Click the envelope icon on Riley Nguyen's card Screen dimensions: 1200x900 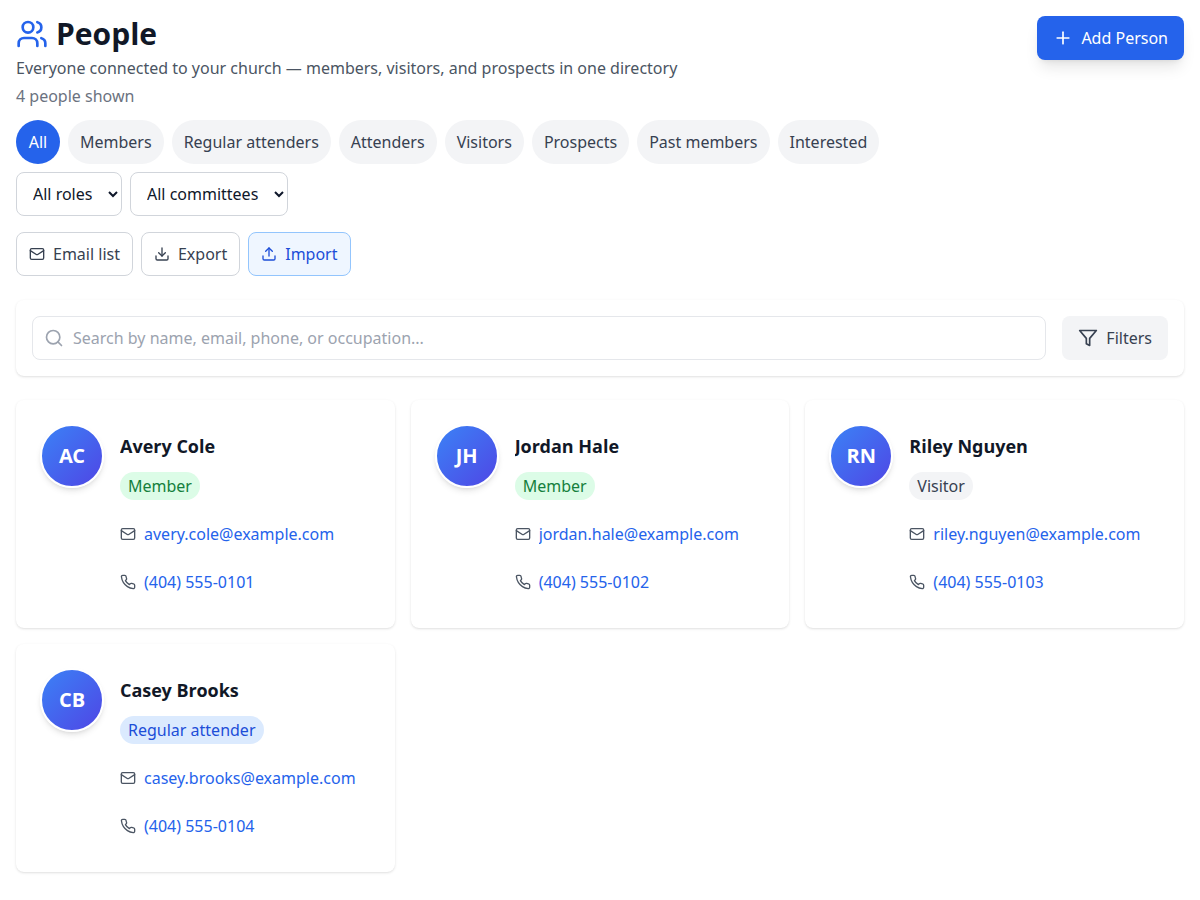pos(917,534)
